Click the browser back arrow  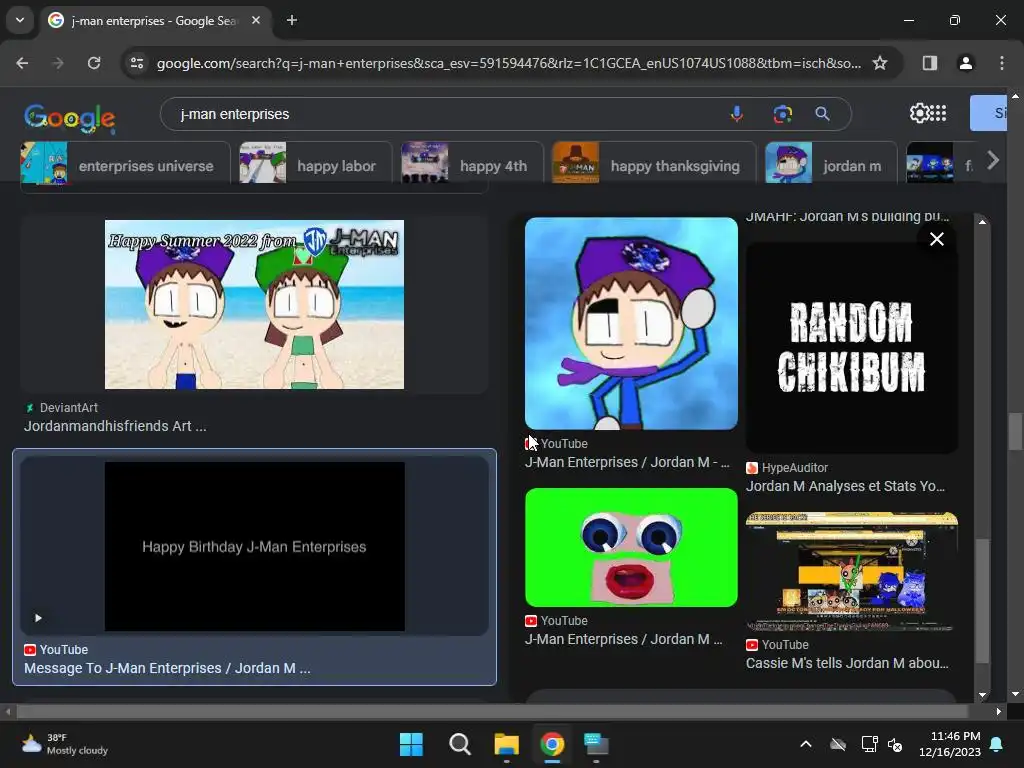point(22,63)
